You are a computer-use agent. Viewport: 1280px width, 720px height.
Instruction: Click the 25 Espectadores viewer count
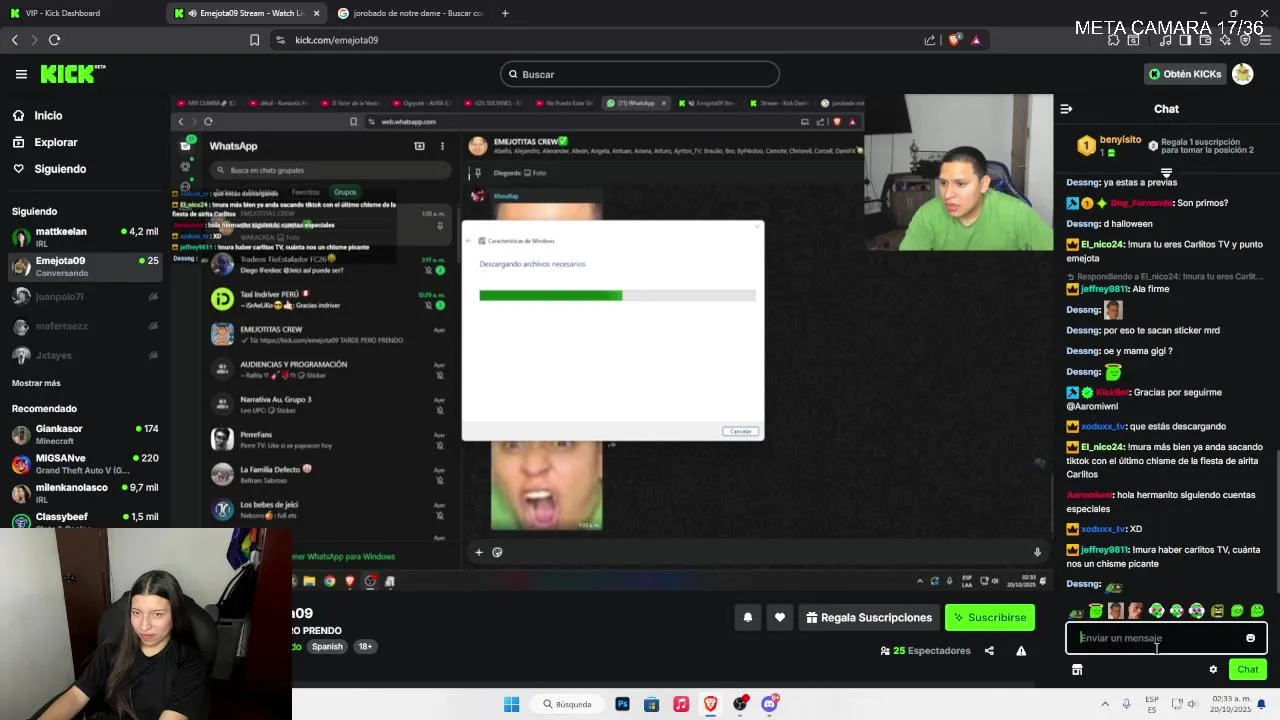point(925,651)
